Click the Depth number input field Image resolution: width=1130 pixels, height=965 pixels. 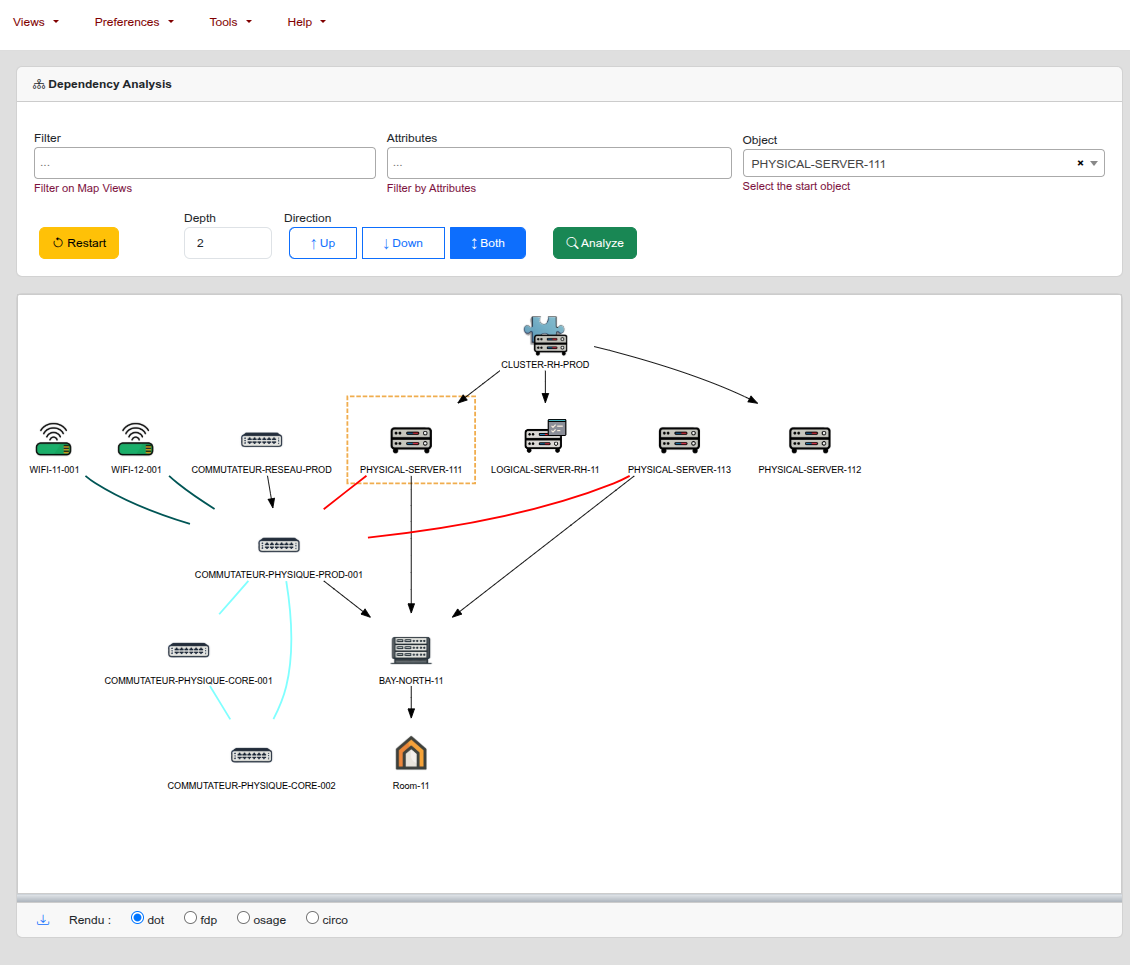227,243
